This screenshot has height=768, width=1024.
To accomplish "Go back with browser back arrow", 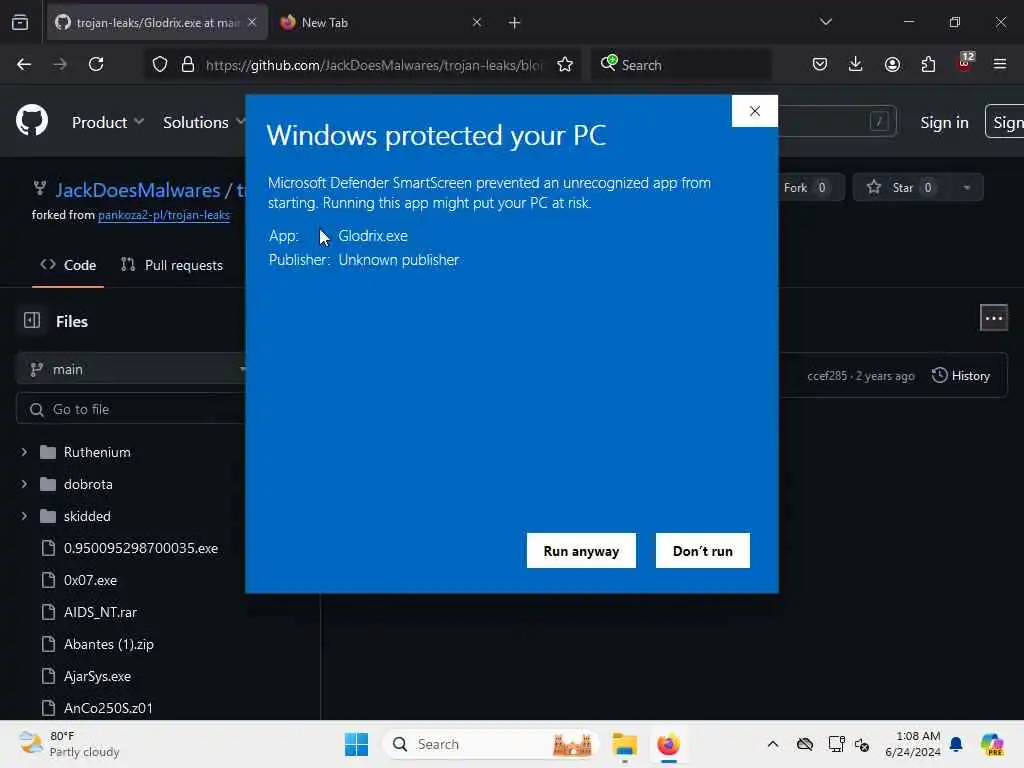I will tap(24, 64).
